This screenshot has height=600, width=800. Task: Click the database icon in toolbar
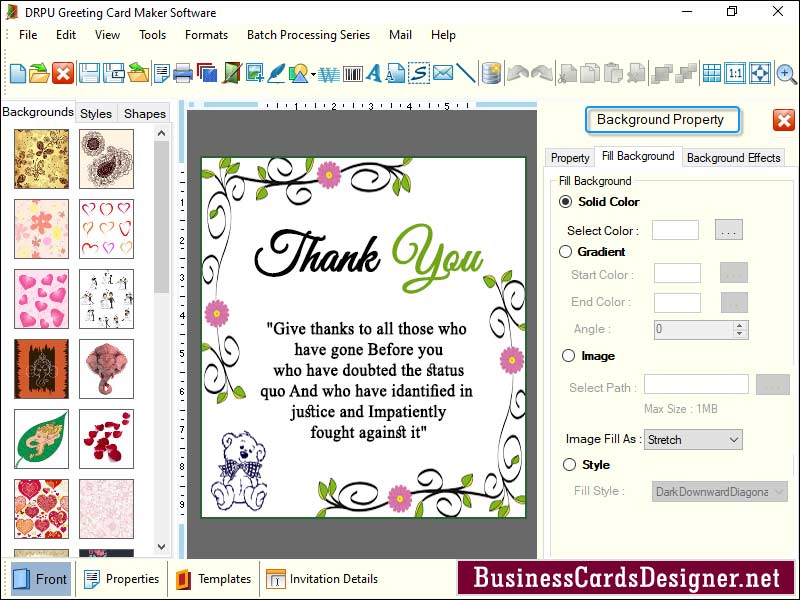[491, 73]
